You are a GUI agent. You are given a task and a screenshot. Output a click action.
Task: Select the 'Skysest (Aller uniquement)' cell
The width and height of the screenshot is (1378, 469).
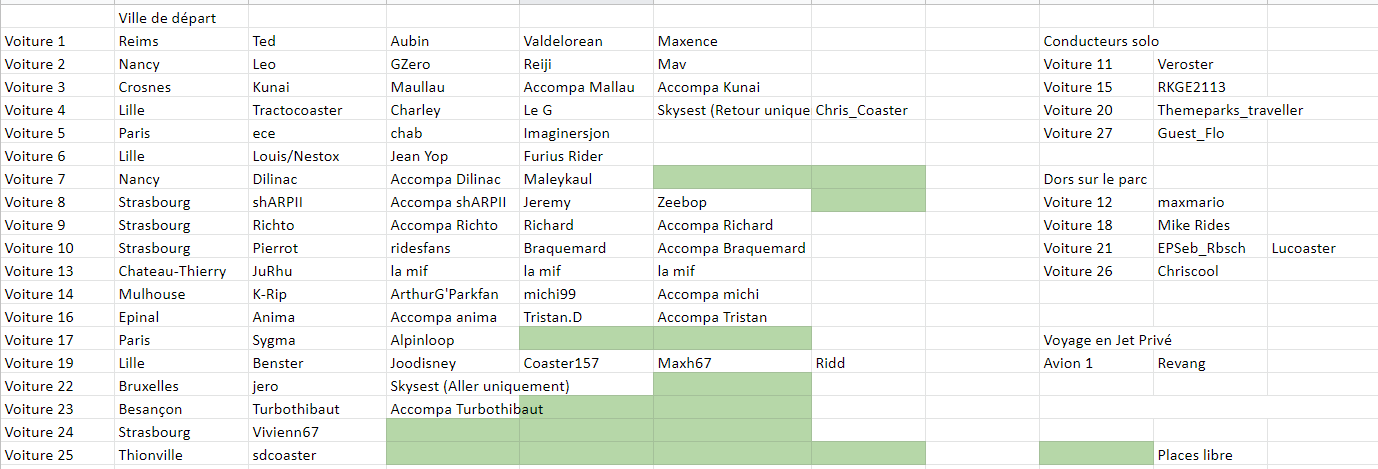(480, 386)
